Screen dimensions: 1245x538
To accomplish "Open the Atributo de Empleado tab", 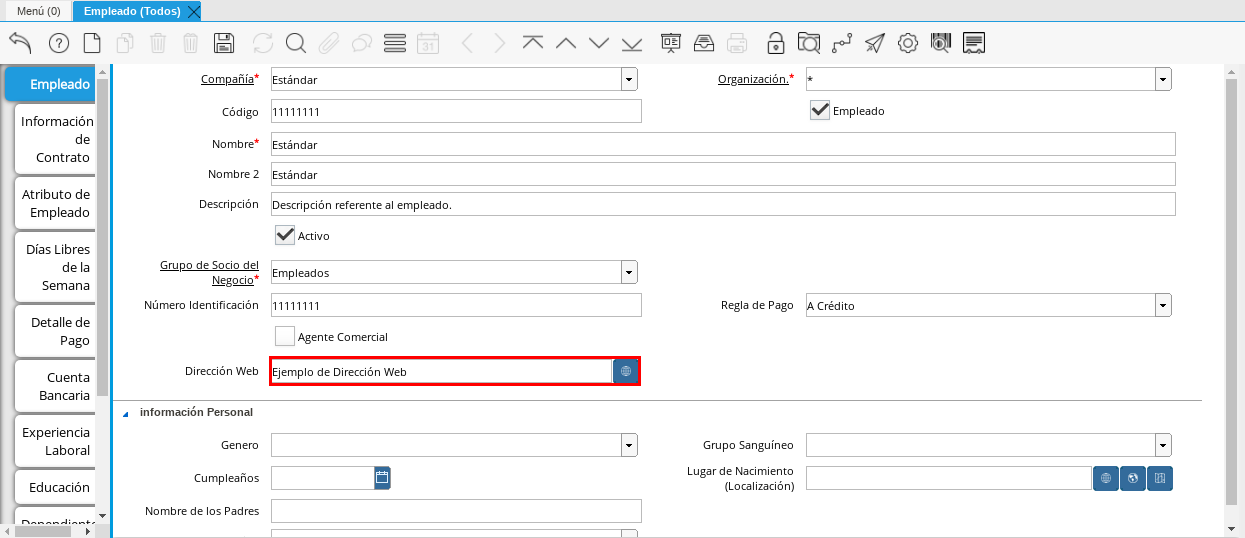I will [x=56, y=203].
